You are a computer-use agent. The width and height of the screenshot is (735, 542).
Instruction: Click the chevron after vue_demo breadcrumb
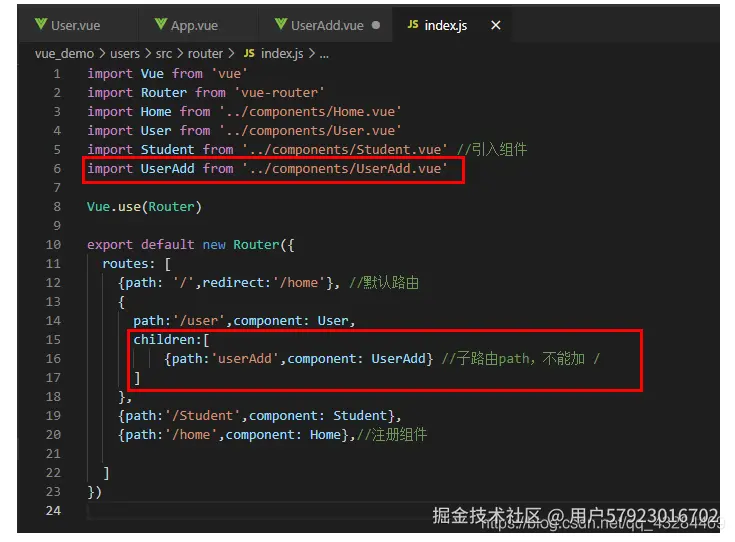(x=102, y=54)
